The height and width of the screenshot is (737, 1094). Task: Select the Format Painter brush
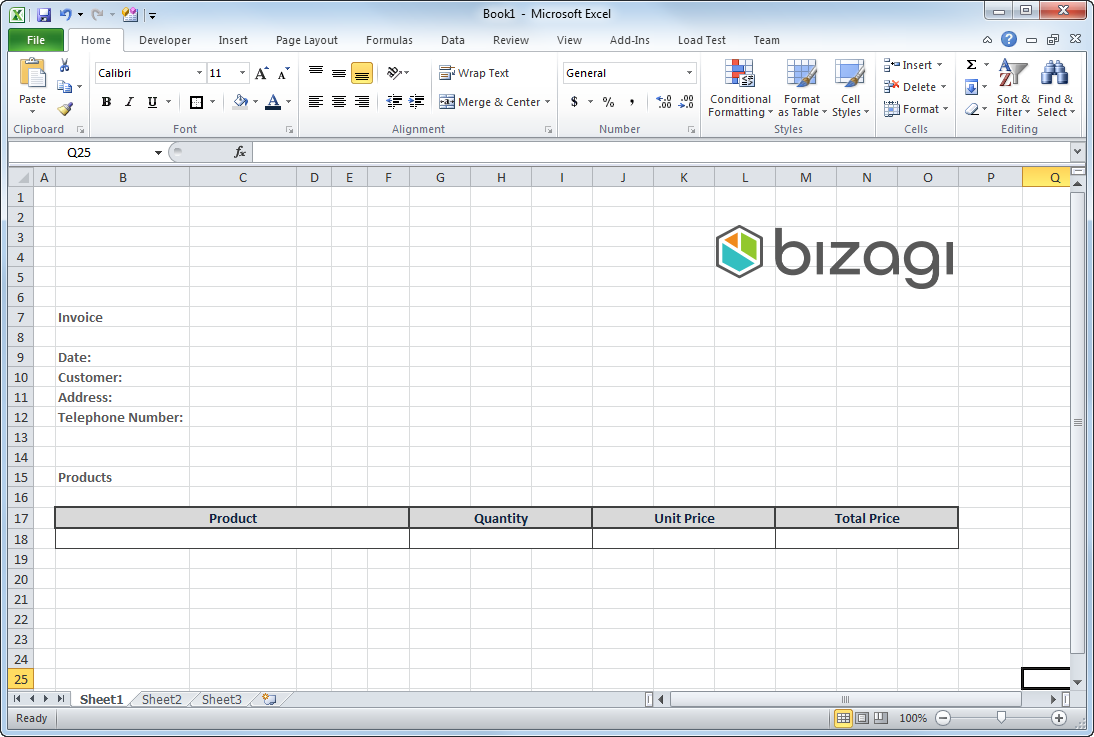(x=65, y=108)
